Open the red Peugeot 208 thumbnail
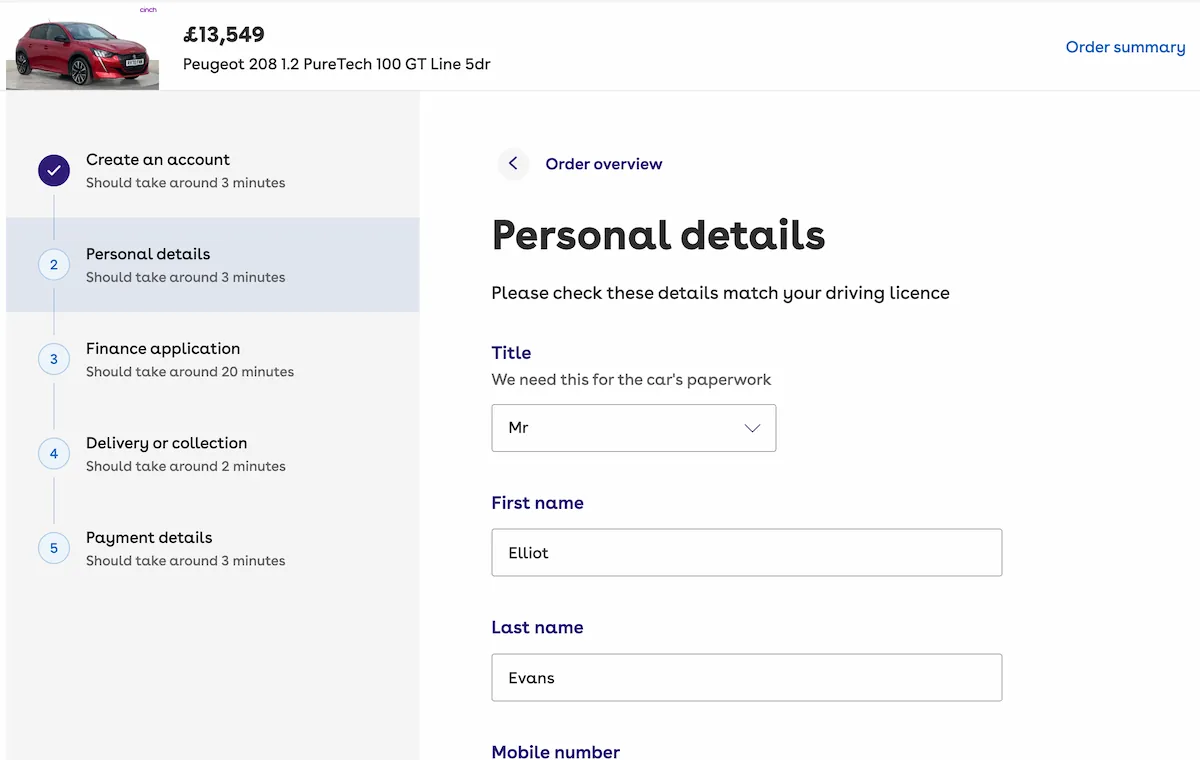 (x=81, y=52)
